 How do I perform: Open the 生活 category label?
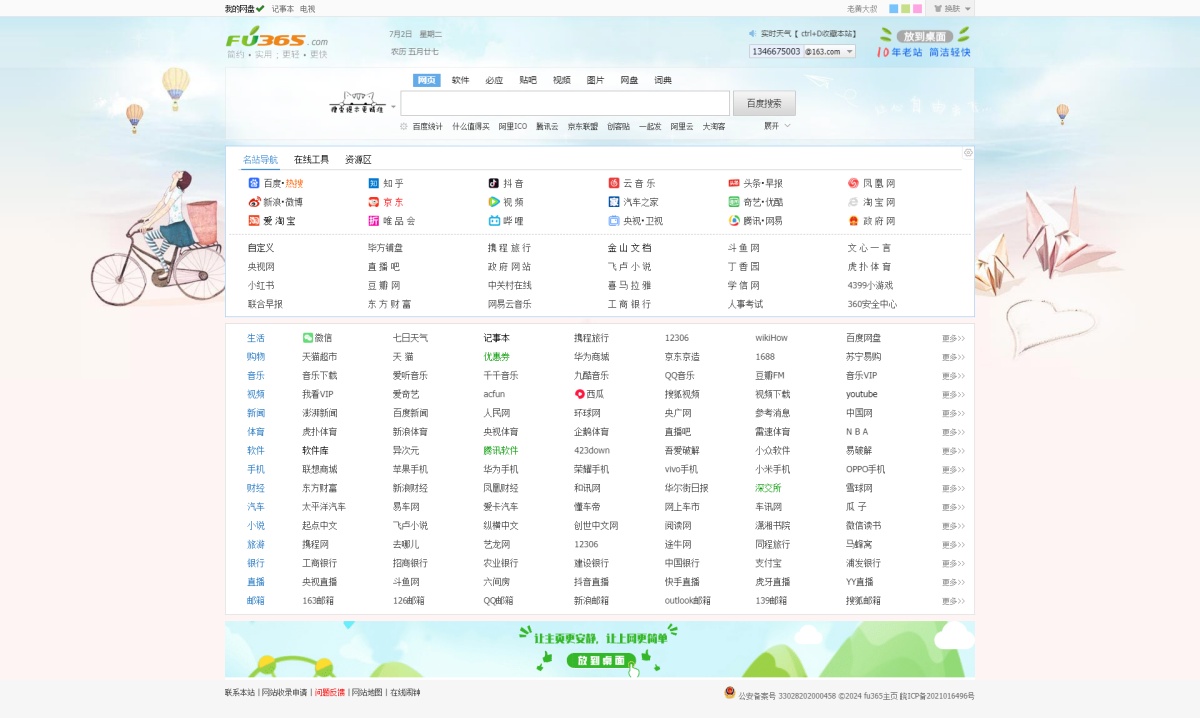(x=256, y=338)
